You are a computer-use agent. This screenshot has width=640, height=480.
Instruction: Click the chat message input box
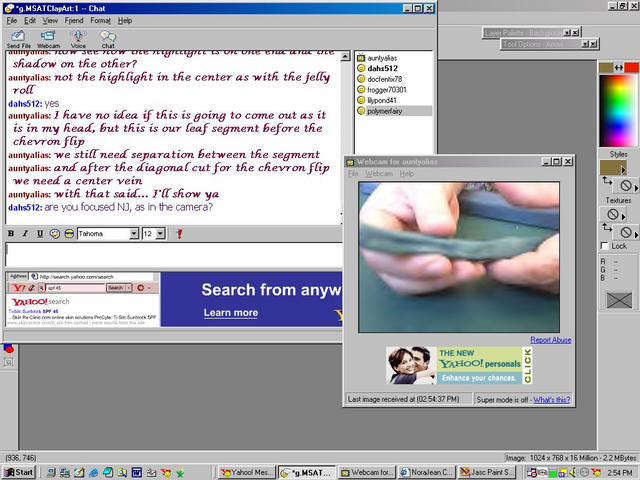173,255
